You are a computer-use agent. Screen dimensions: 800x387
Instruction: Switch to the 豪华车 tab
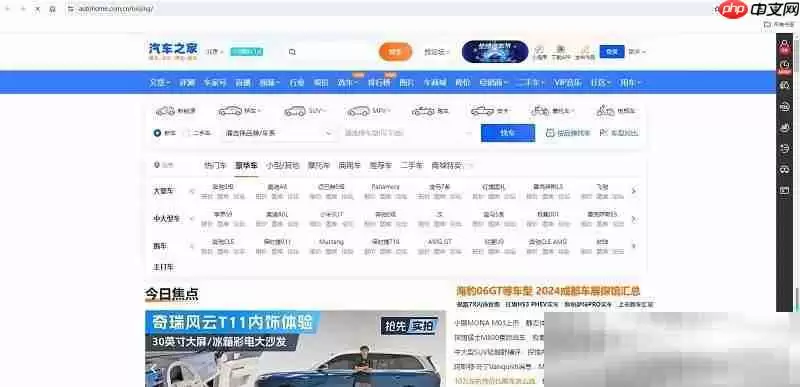[246, 165]
